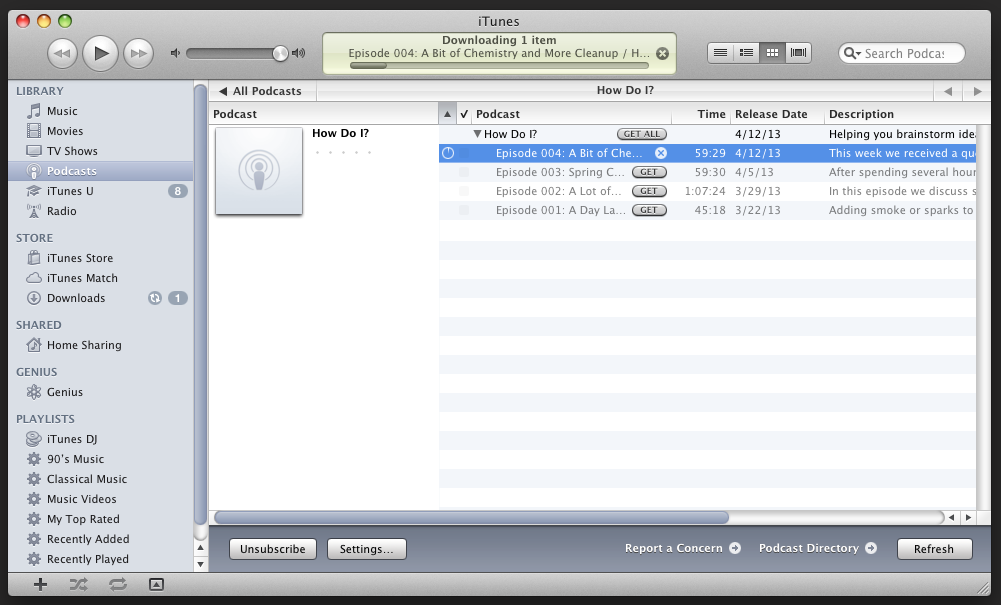Viewport: 1001px width, 605px height.
Task: Sort by Time column
Action: coord(701,114)
